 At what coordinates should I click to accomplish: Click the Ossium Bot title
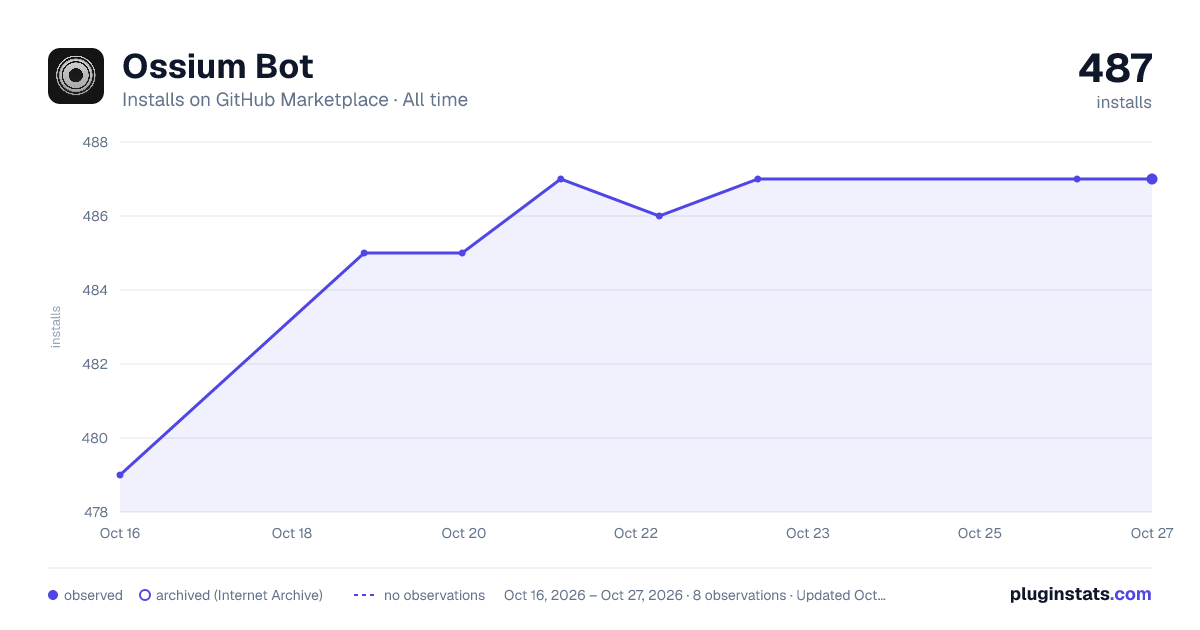[x=218, y=67]
